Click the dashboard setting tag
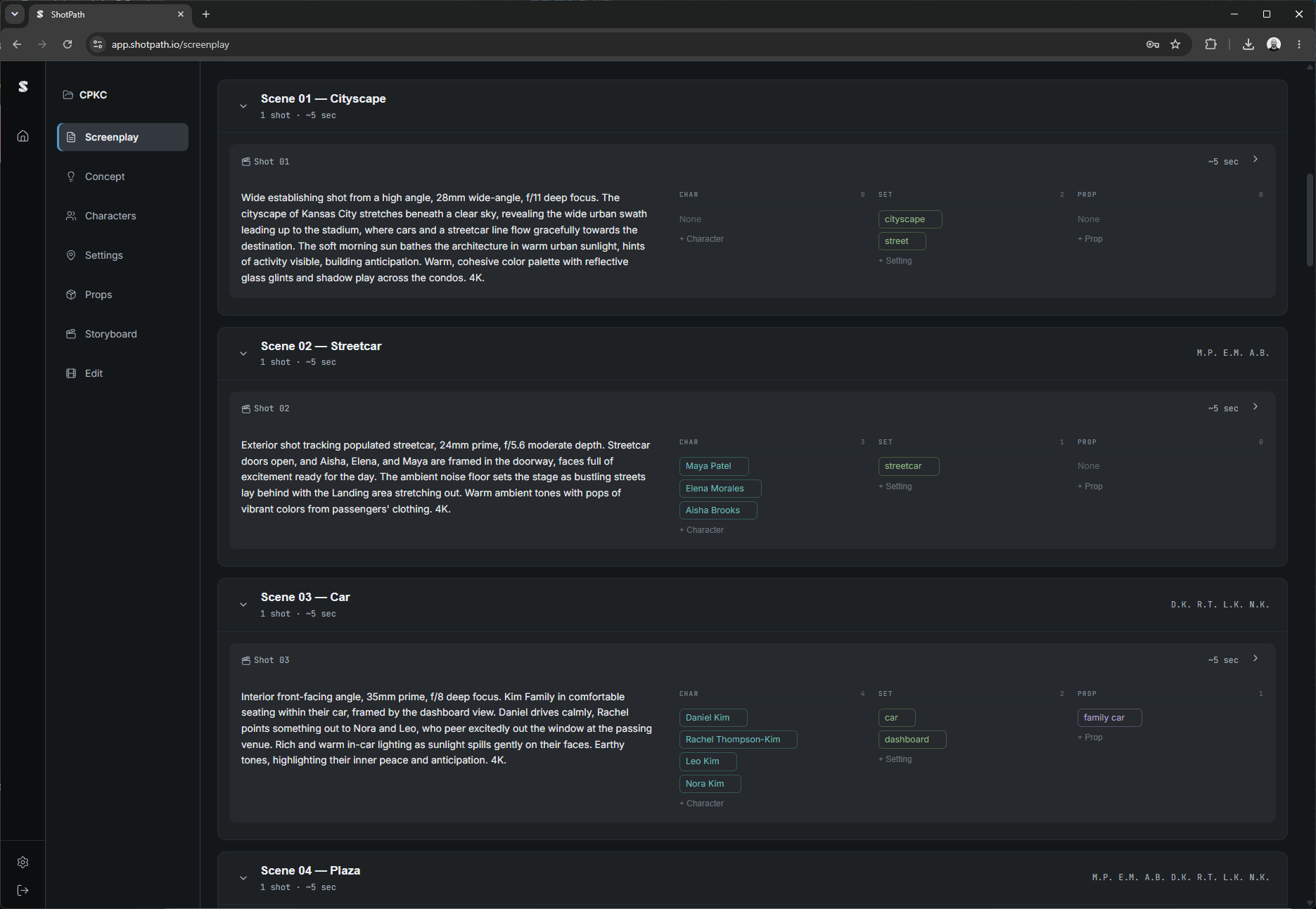 coord(912,740)
